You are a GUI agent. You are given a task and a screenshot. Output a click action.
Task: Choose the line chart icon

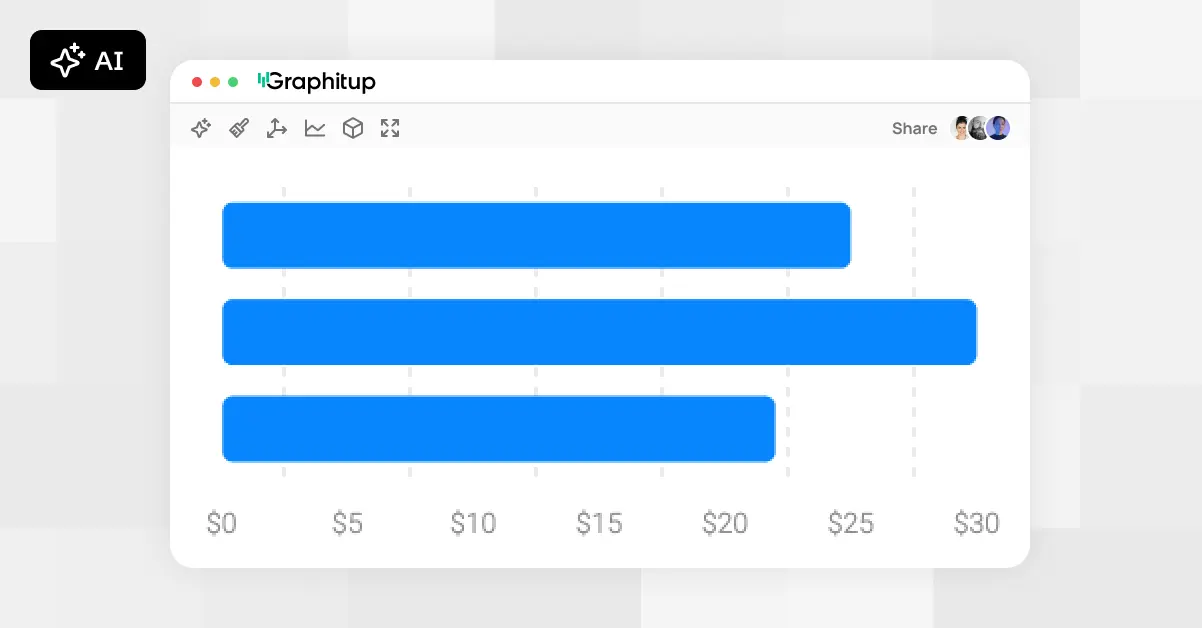315,128
